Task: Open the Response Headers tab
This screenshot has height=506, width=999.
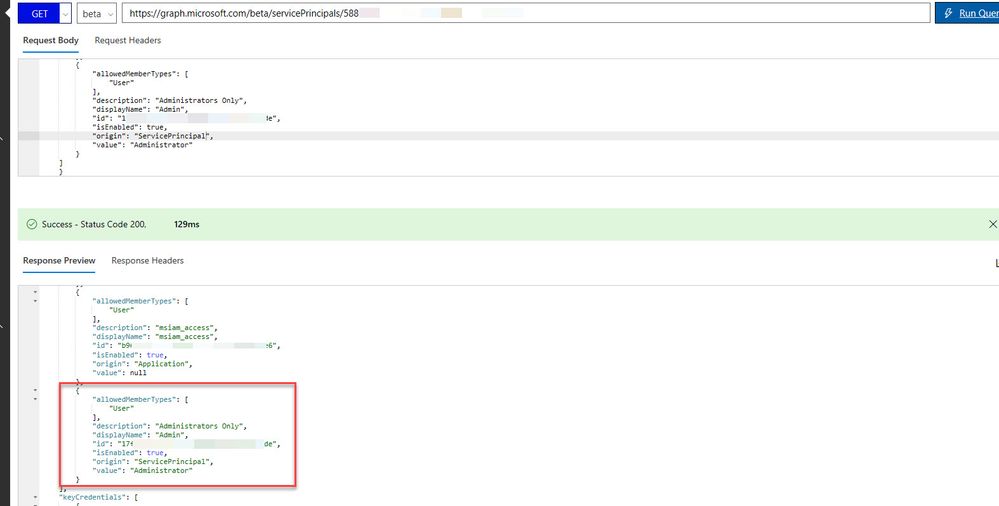Action: tap(147, 261)
